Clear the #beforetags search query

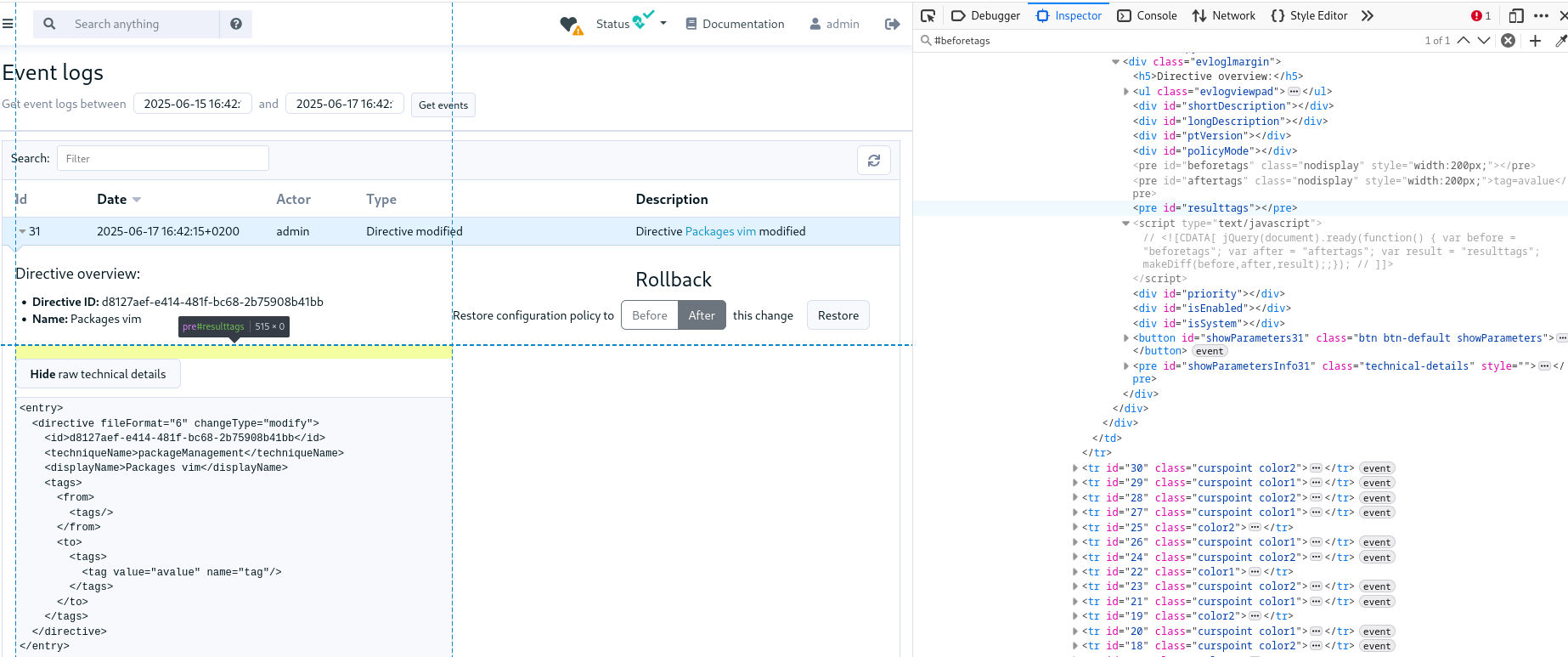1508,40
